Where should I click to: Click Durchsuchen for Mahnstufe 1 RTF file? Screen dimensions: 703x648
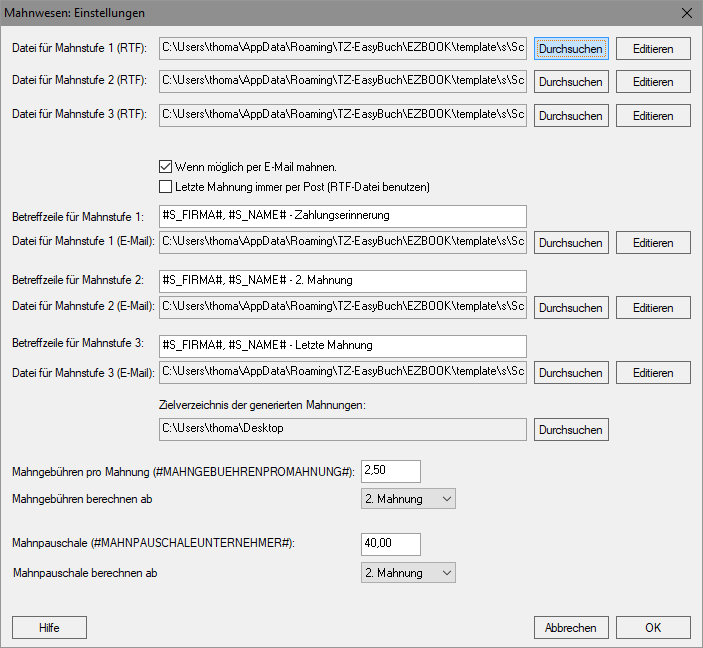point(571,48)
